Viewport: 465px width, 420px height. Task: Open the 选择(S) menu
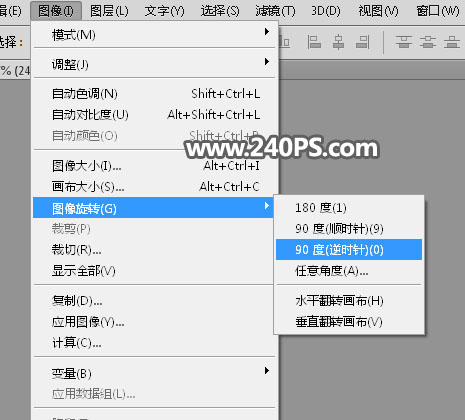(x=220, y=11)
